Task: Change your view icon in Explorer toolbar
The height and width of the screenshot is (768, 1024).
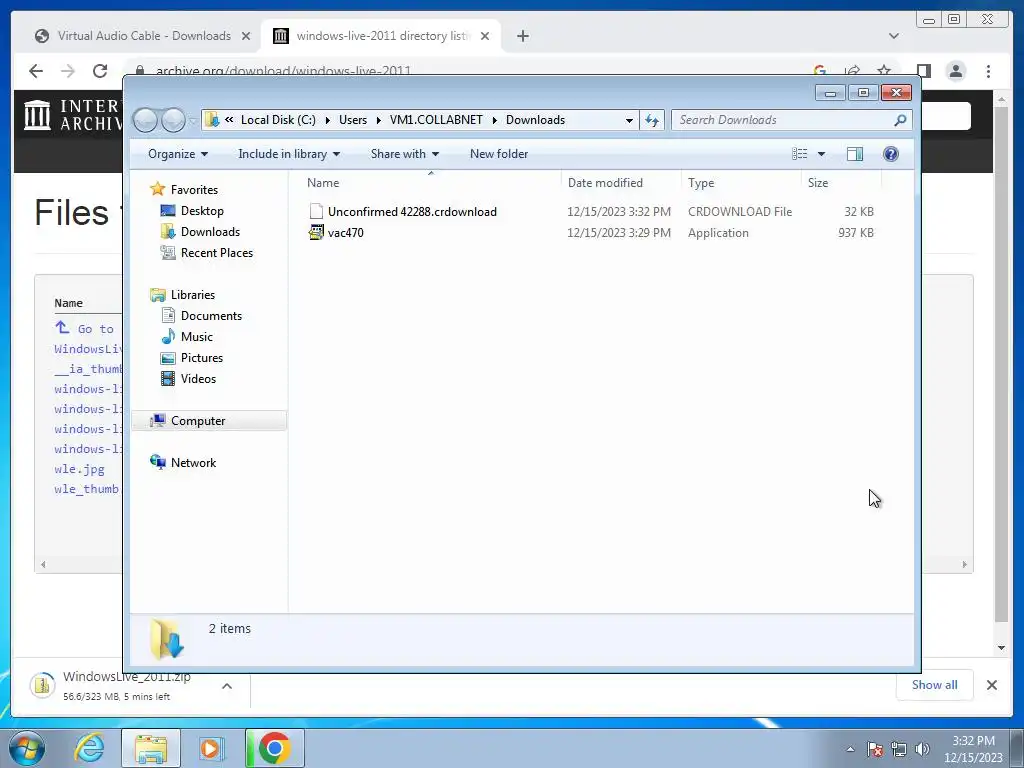Action: [799, 154]
